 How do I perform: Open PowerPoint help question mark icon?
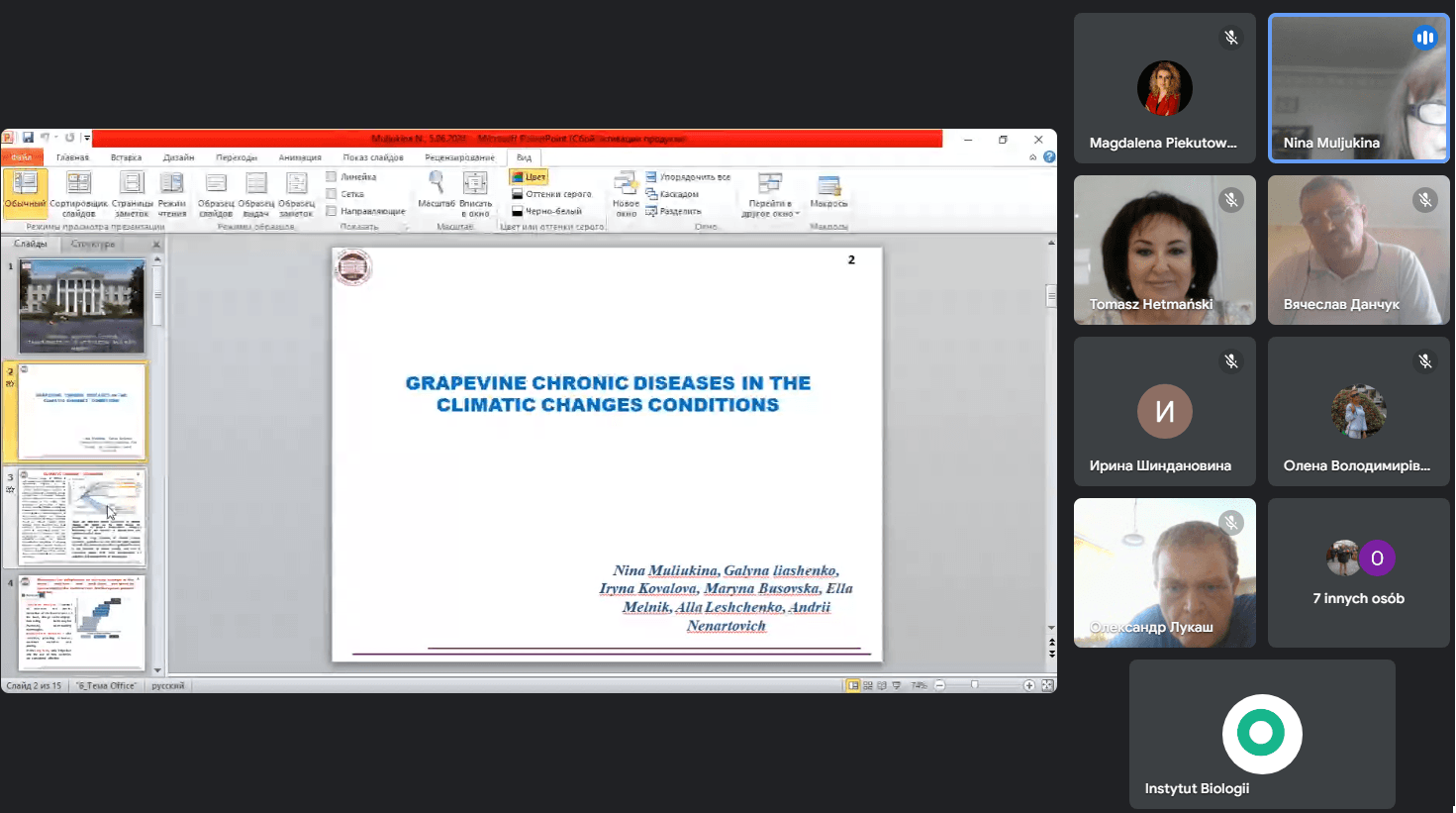click(1049, 156)
